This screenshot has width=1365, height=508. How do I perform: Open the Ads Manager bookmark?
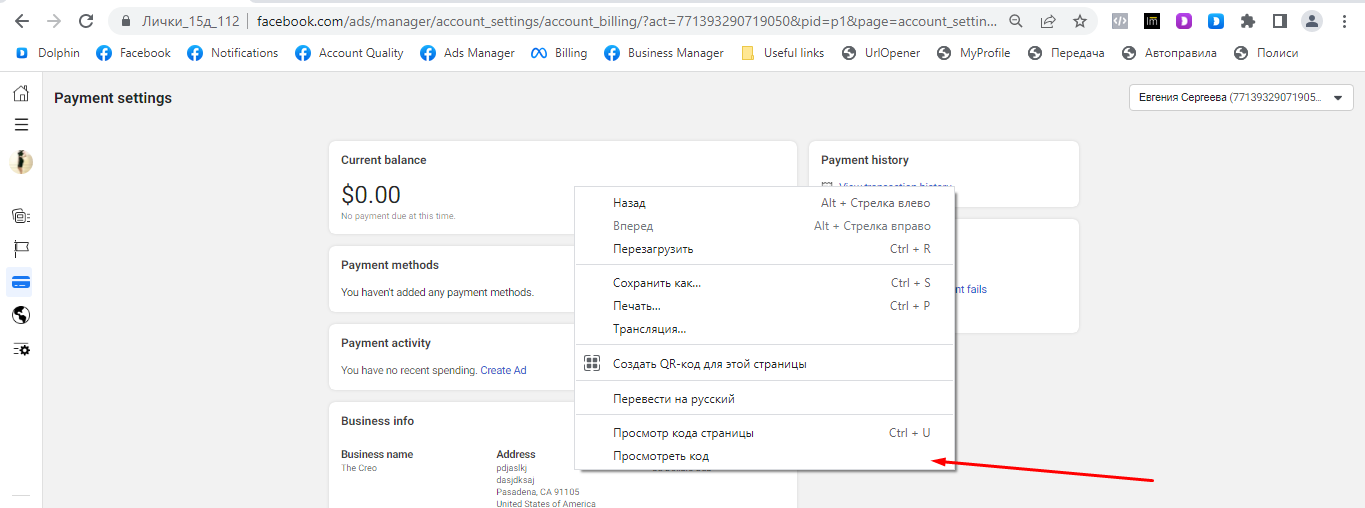coord(468,53)
